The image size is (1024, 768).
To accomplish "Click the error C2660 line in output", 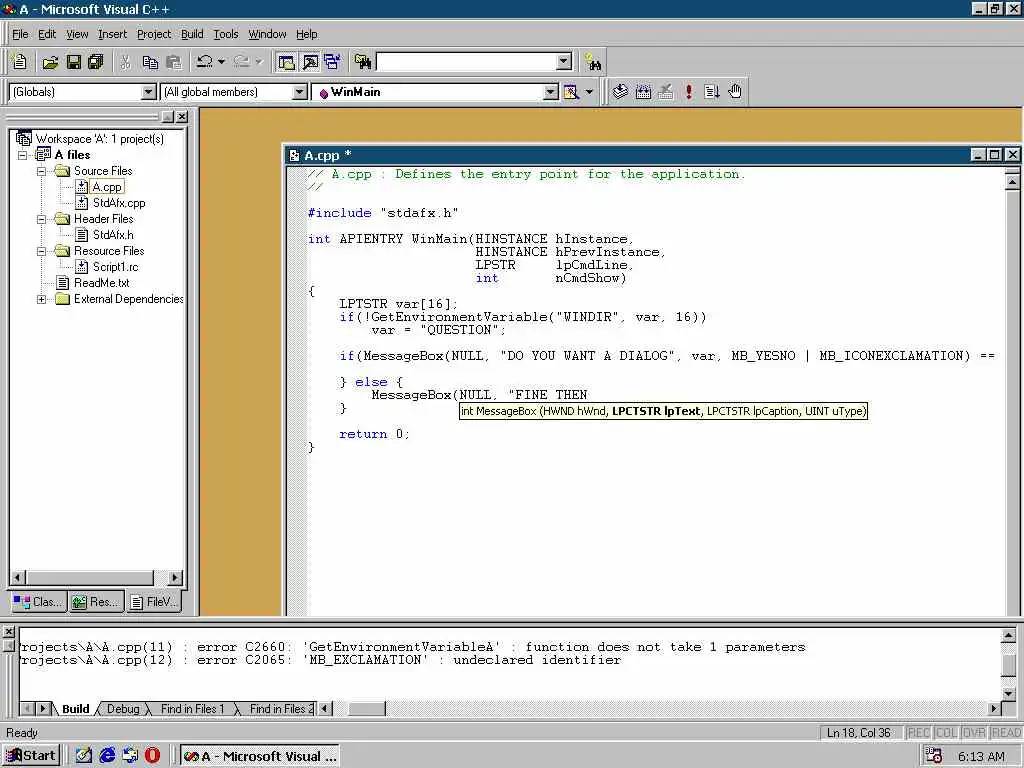I will click(x=413, y=647).
